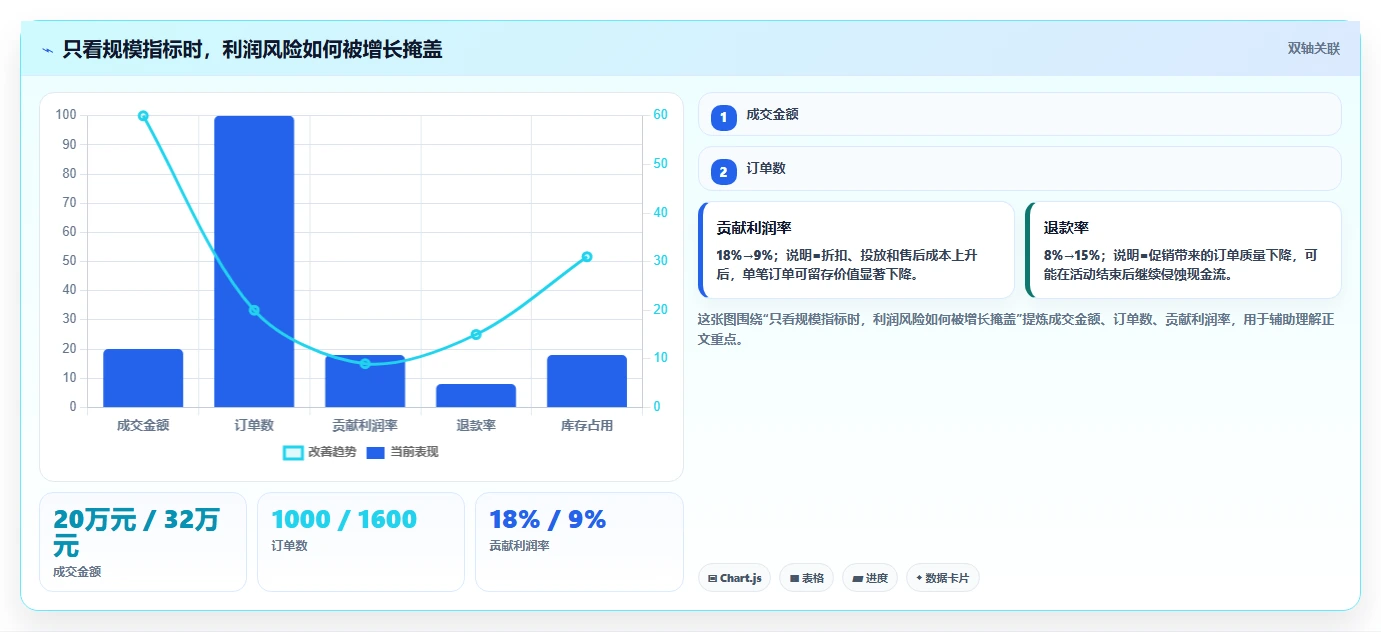Click the 表格 tag chip
The image size is (1381, 632).
coord(806,578)
